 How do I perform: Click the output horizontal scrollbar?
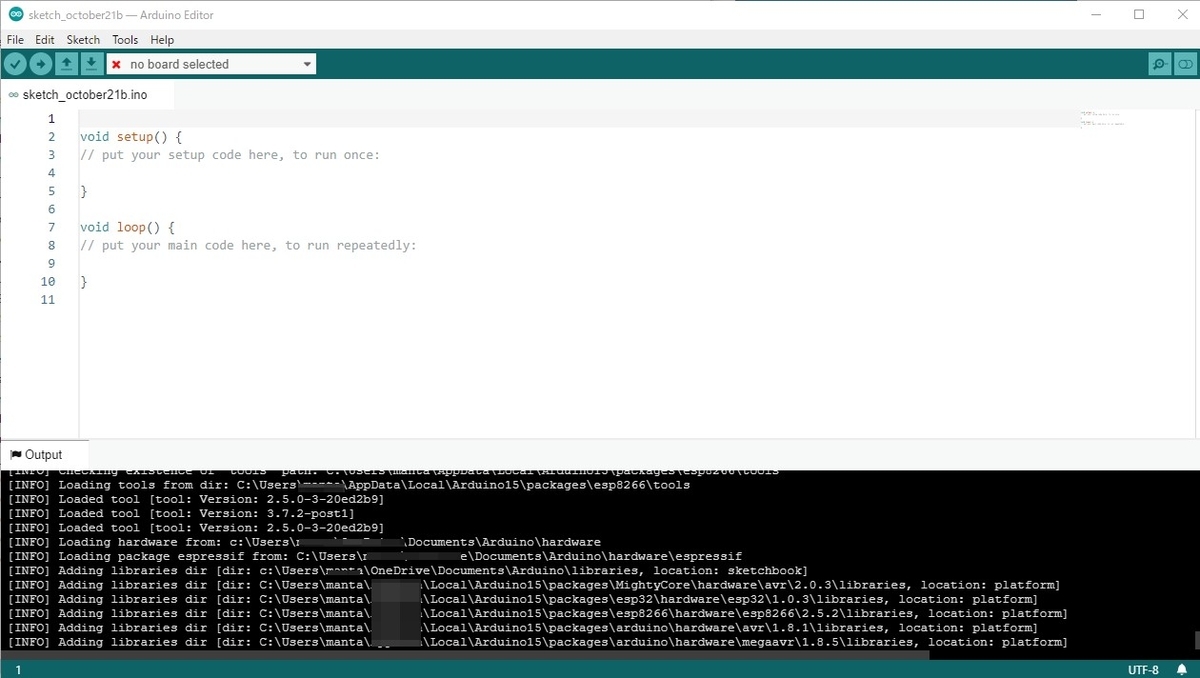[465, 655]
